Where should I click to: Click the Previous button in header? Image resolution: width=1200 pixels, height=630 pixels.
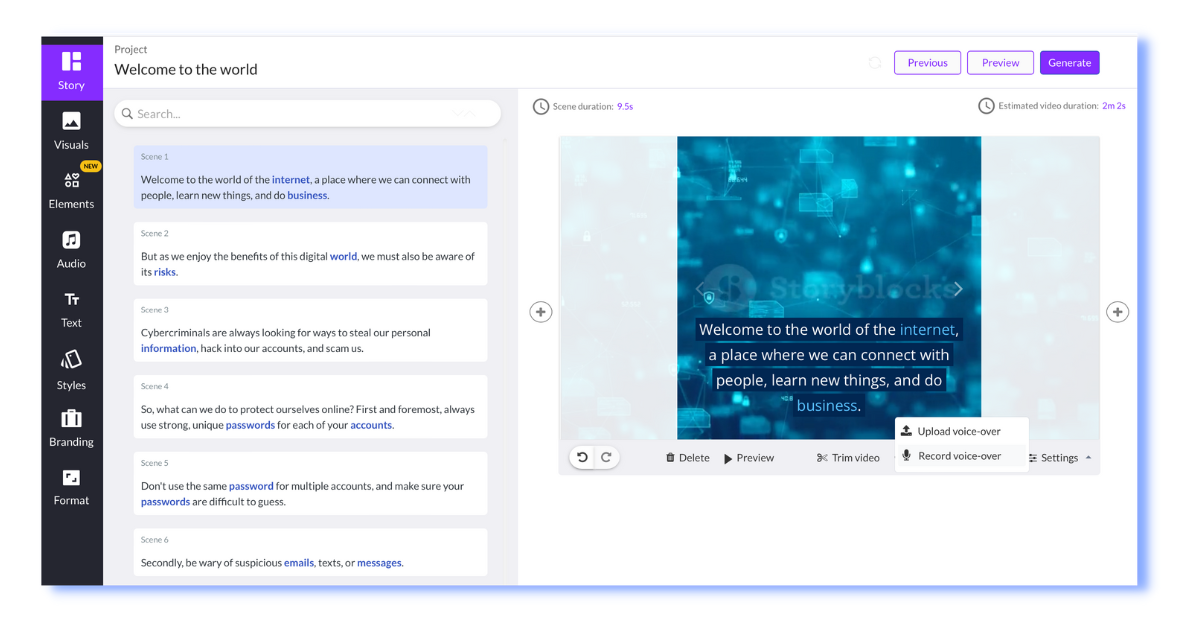[x=927, y=63]
